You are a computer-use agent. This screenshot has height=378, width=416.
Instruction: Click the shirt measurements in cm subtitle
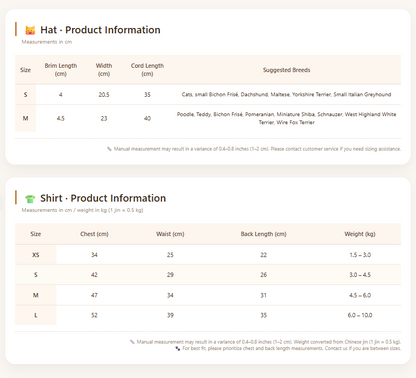coord(82,210)
